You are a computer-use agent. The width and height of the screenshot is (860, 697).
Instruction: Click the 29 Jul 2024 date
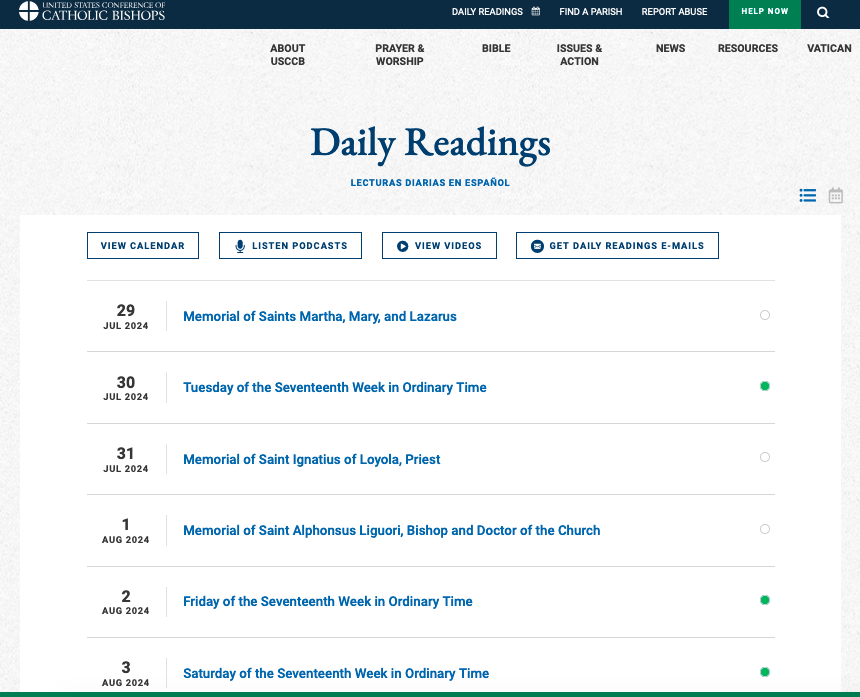tap(126, 316)
